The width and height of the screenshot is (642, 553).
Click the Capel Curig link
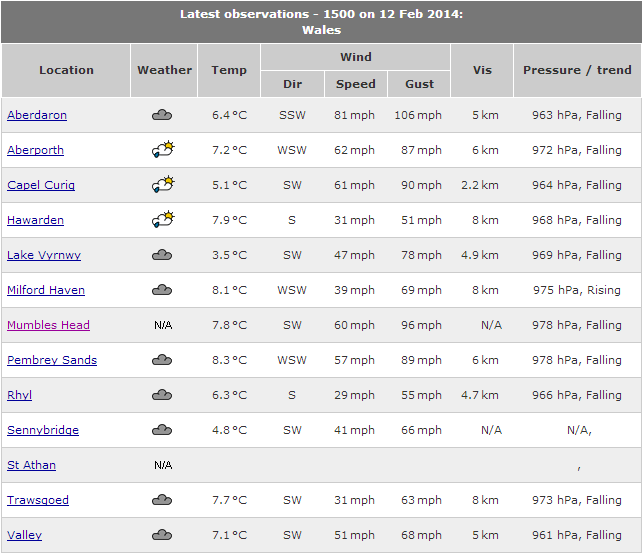click(x=41, y=185)
